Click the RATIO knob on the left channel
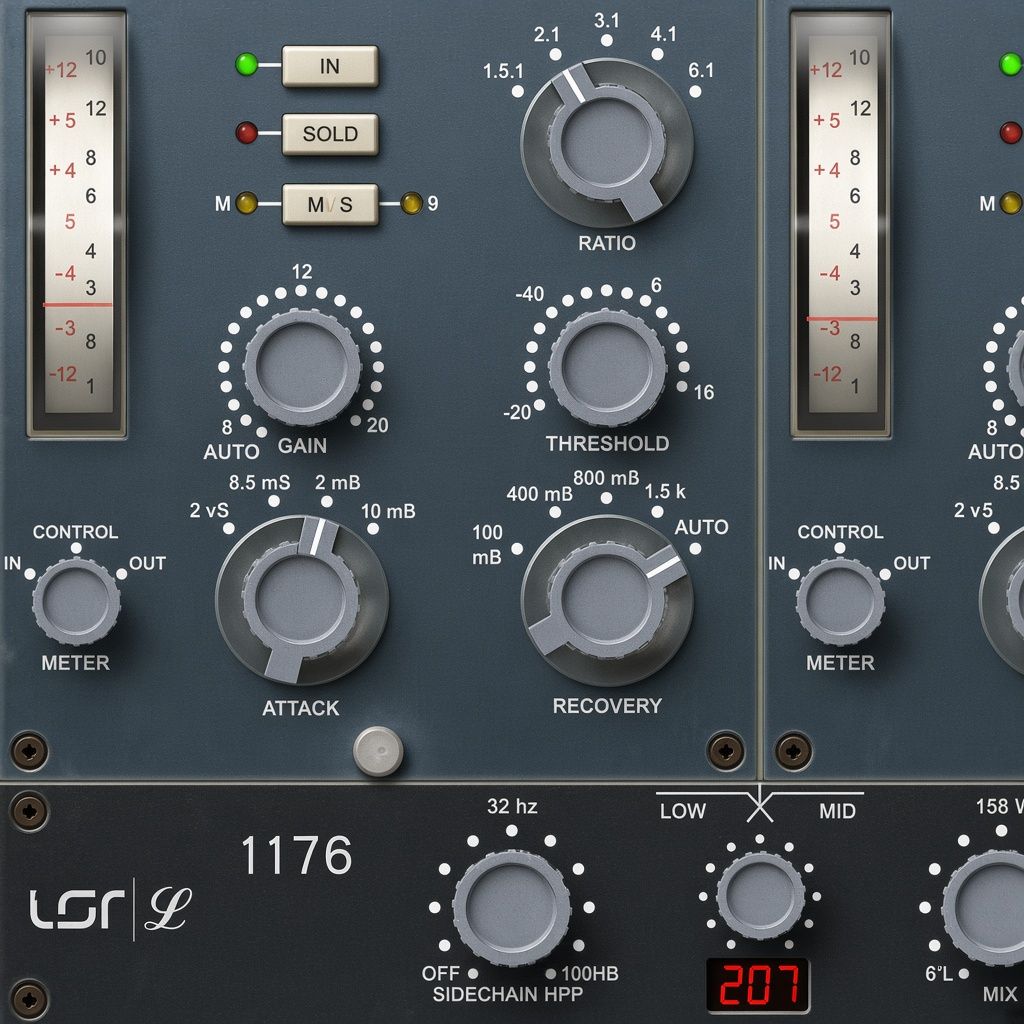 607,143
